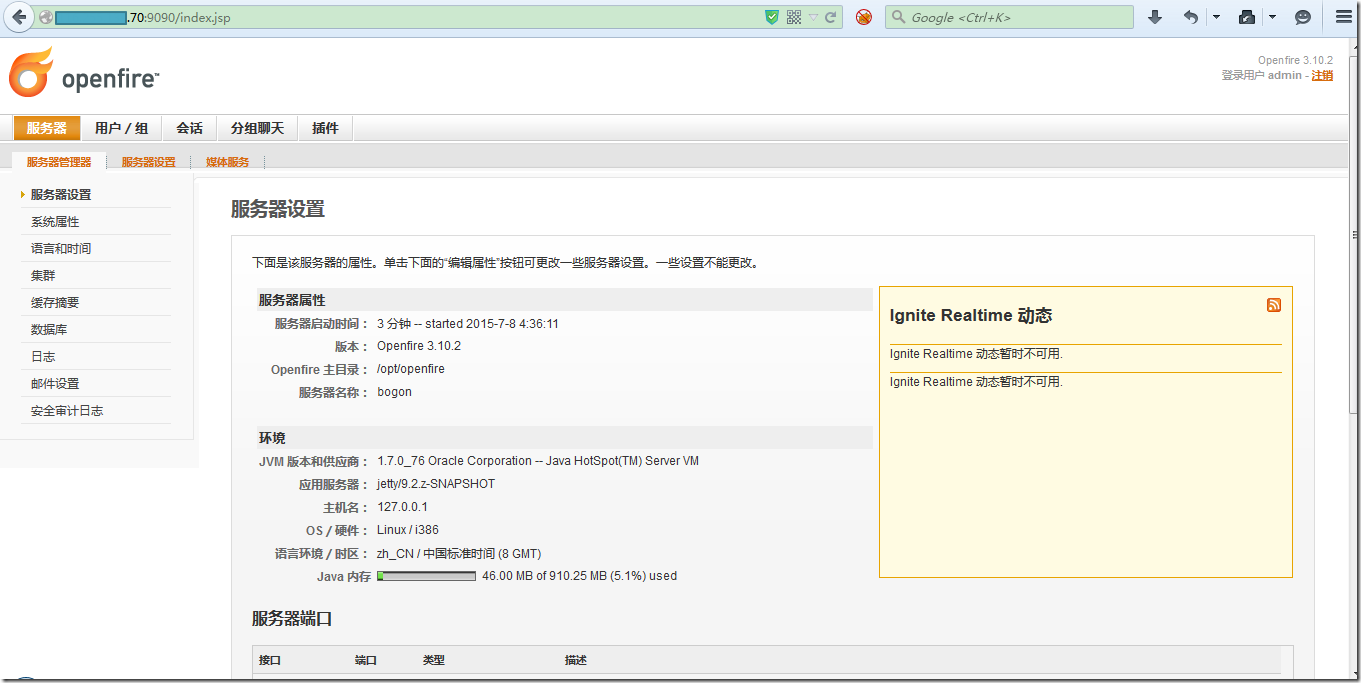Open 系统属性 in the sidebar
The image size is (1361, 683).
point(55,222)
